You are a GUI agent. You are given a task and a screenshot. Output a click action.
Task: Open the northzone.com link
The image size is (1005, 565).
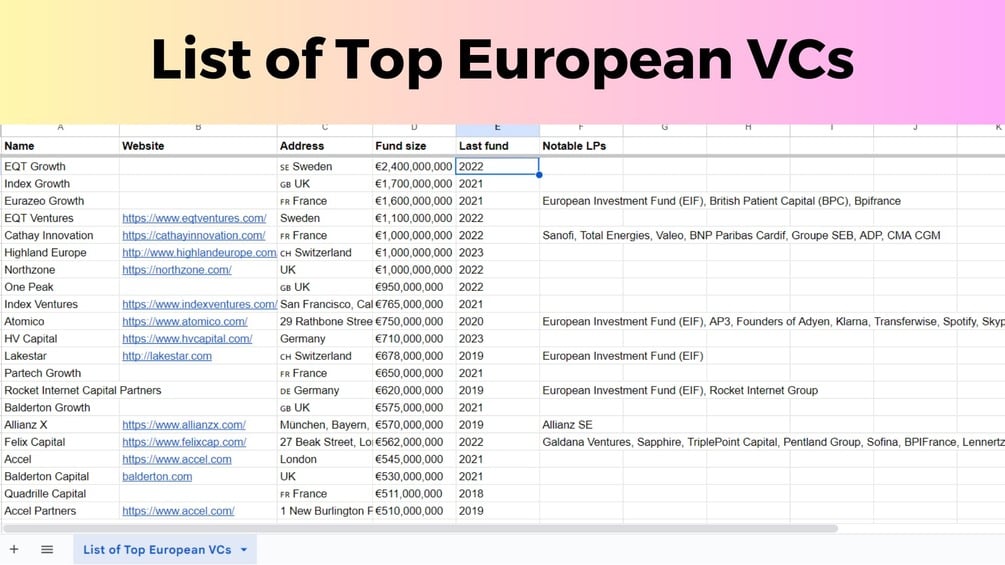[x=177, y=270]
